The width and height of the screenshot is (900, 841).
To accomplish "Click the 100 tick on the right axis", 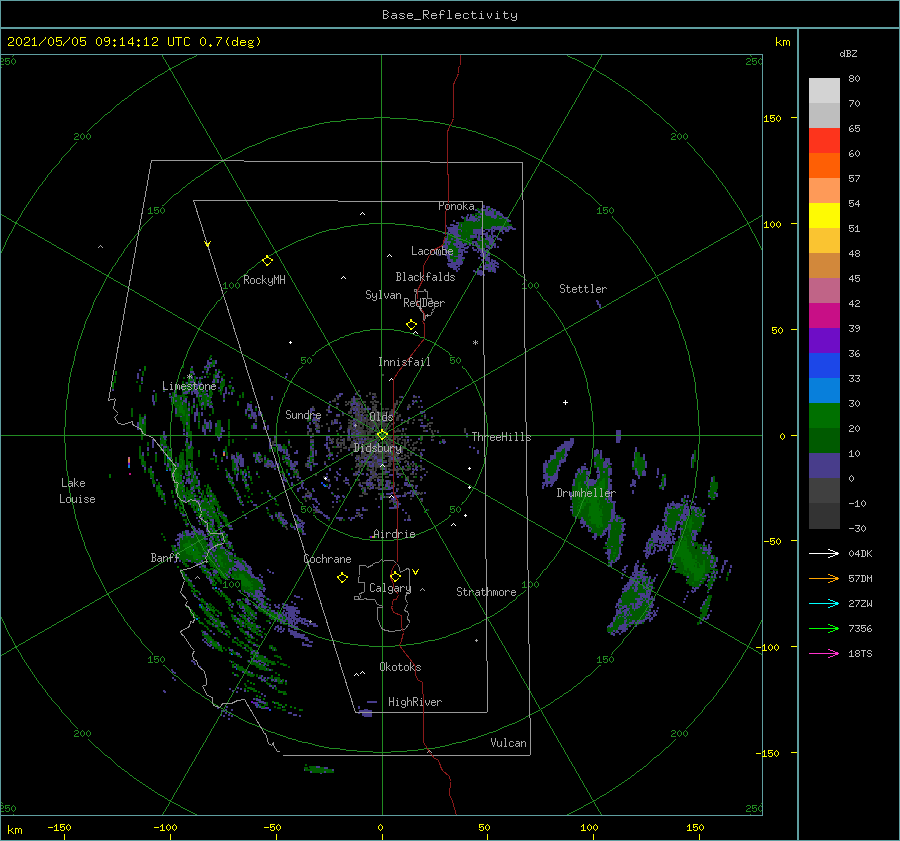I will point(772,224).
